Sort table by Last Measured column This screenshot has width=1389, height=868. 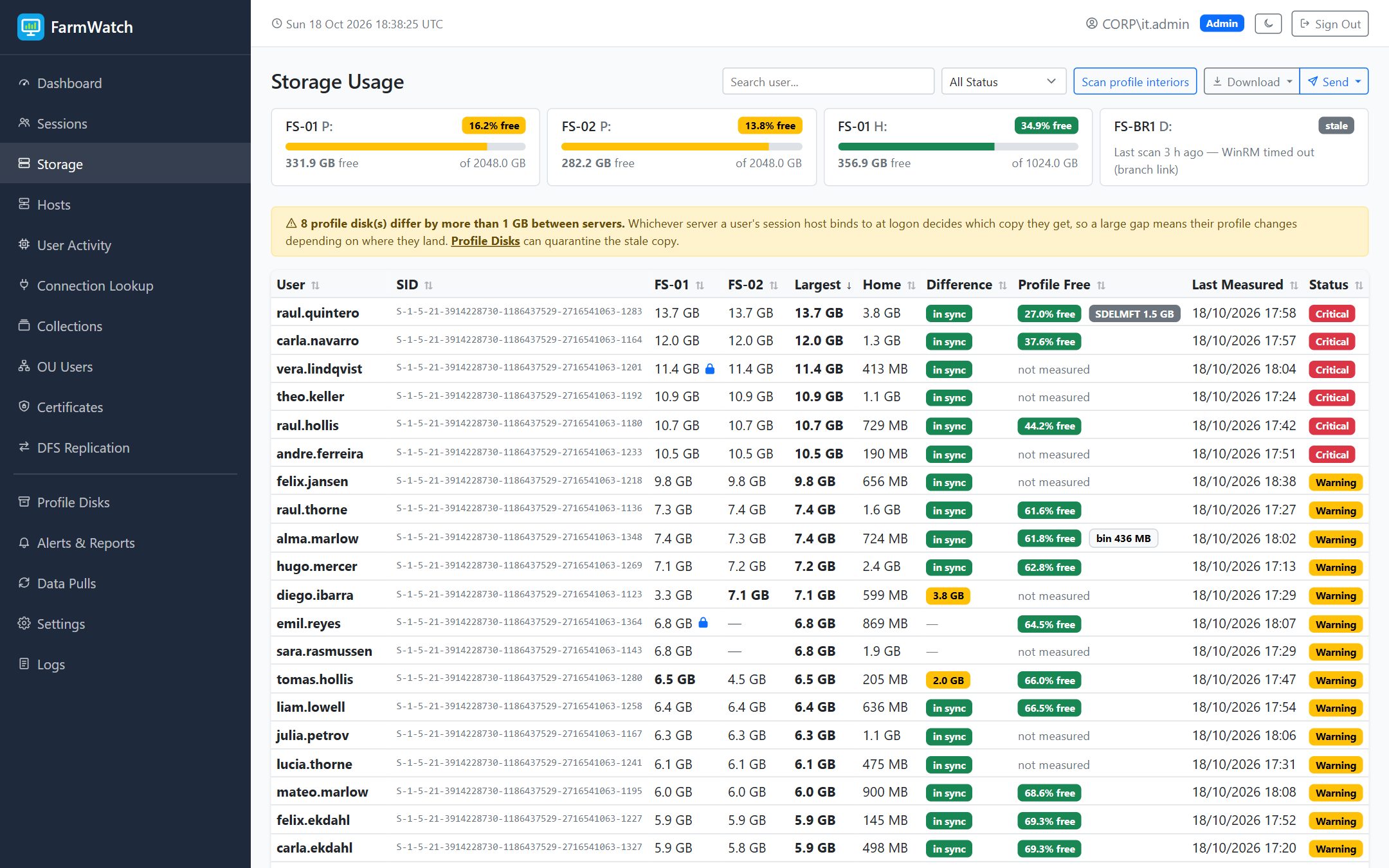pyautogui.click(x=1245, y=285)
